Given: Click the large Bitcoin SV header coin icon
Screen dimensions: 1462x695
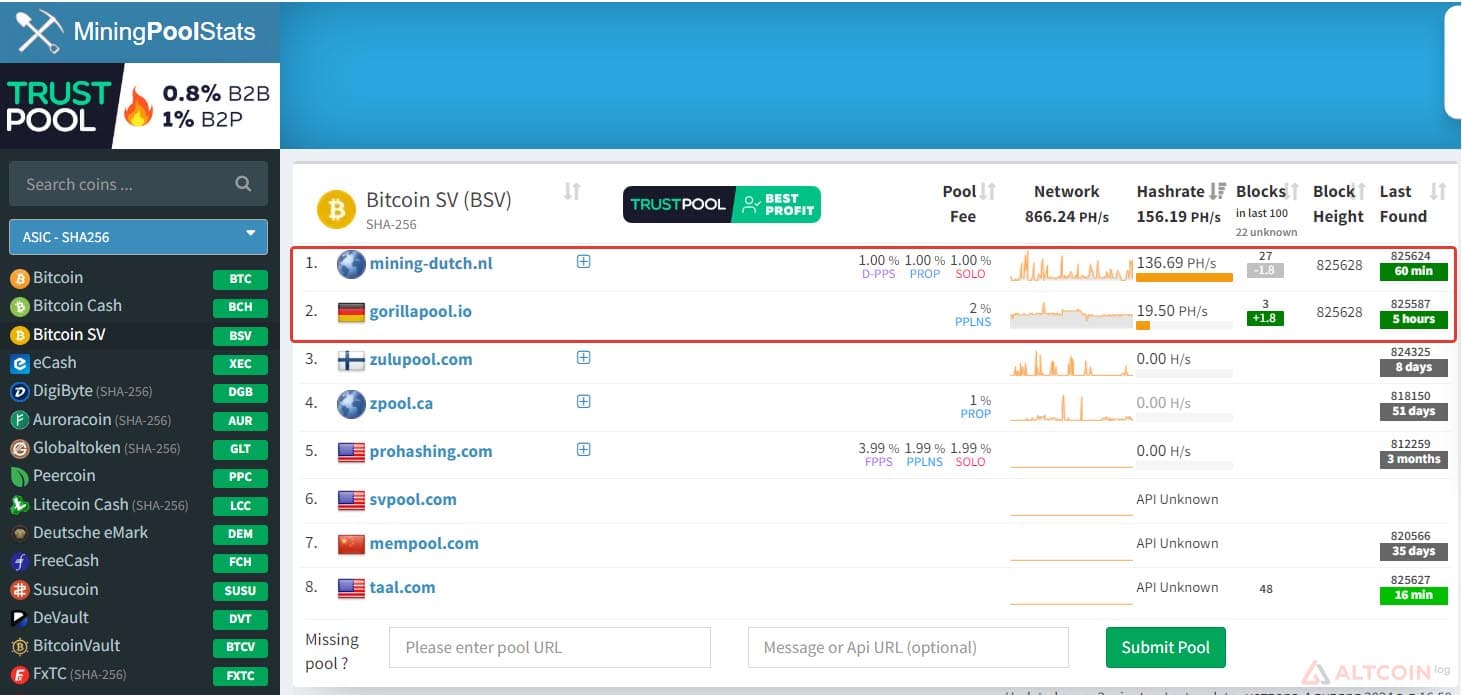Looking at the screenshot, I should click(336, 210).
